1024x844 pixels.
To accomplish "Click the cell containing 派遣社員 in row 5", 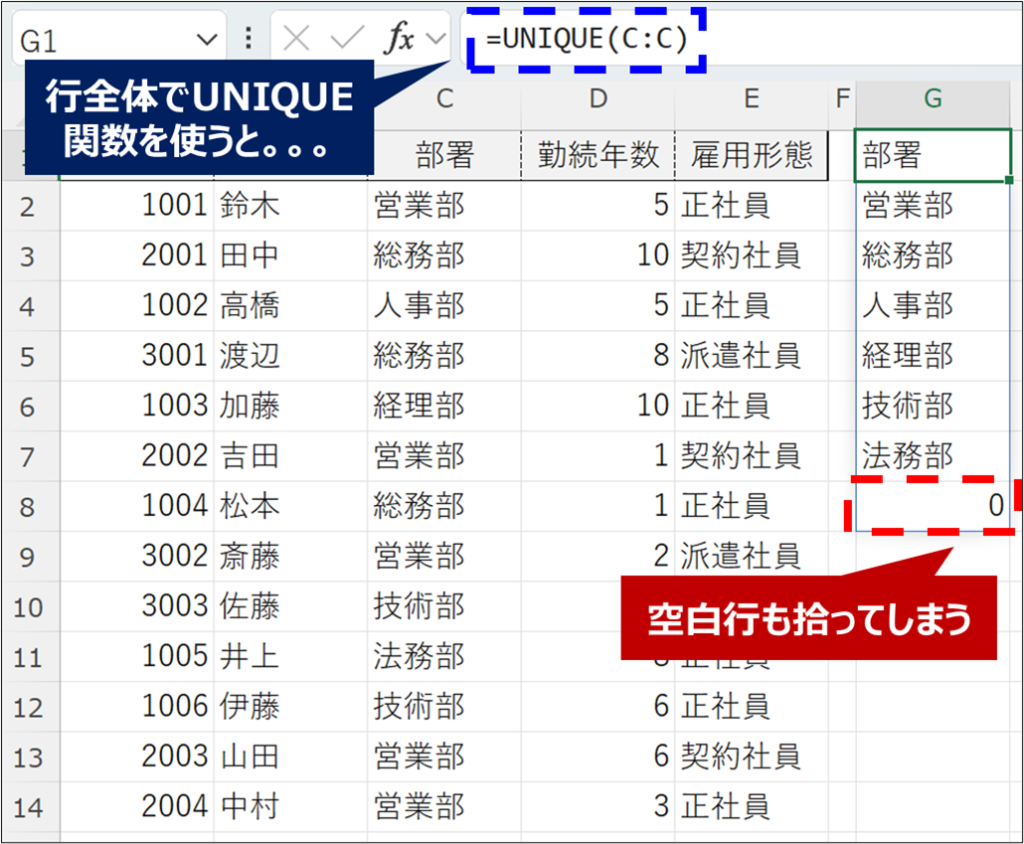I will coord(751,356).
